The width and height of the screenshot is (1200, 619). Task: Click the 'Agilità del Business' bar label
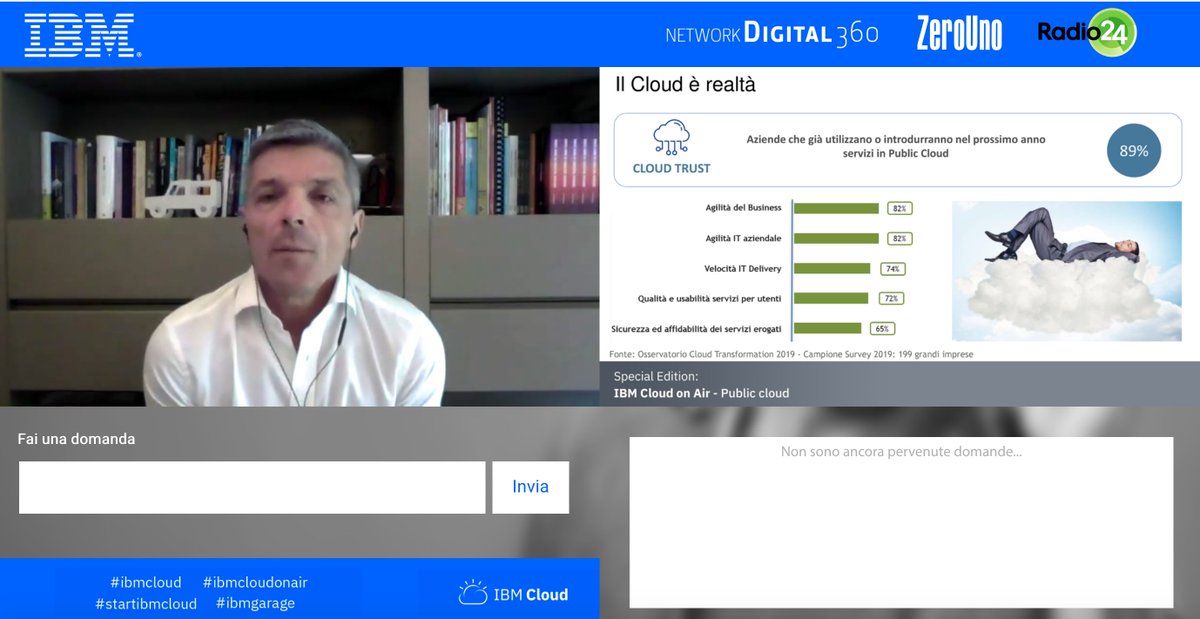point(743,208)
